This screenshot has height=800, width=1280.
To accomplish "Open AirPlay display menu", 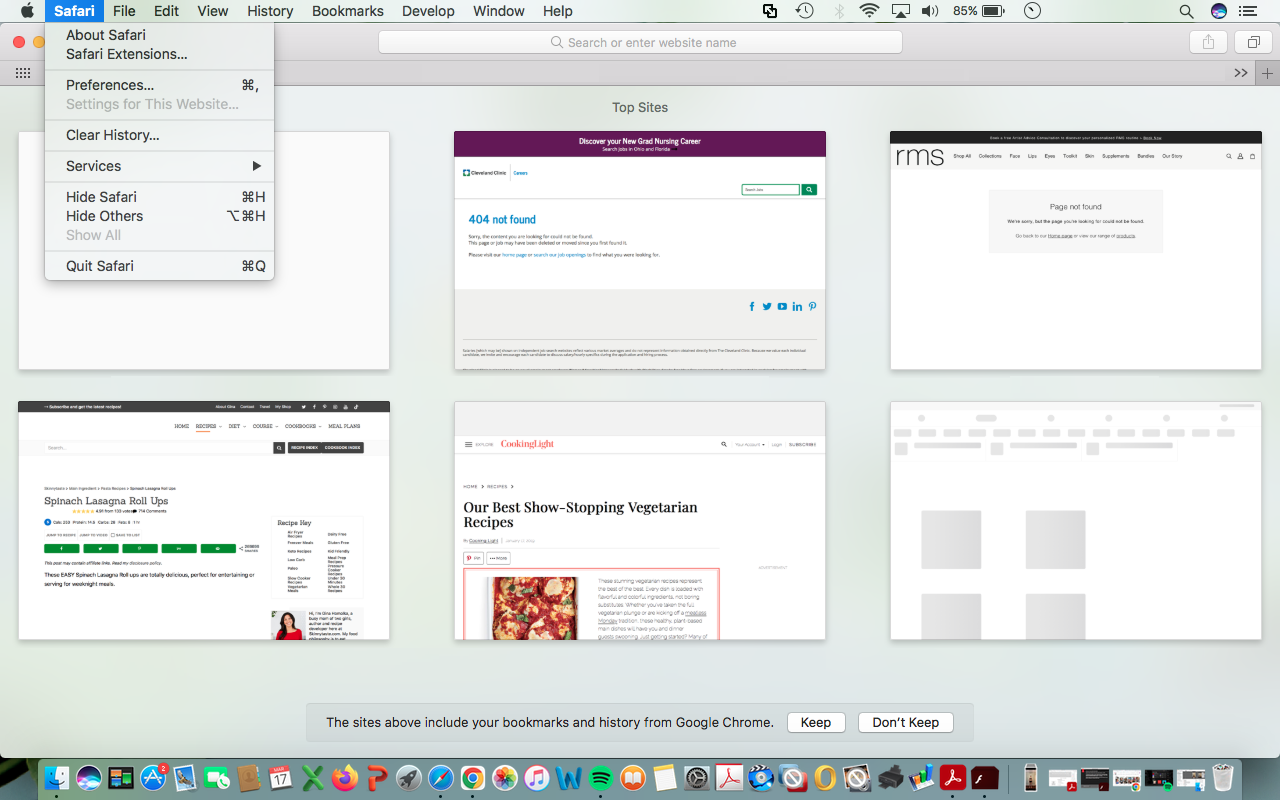I will [x=900, y=11].
